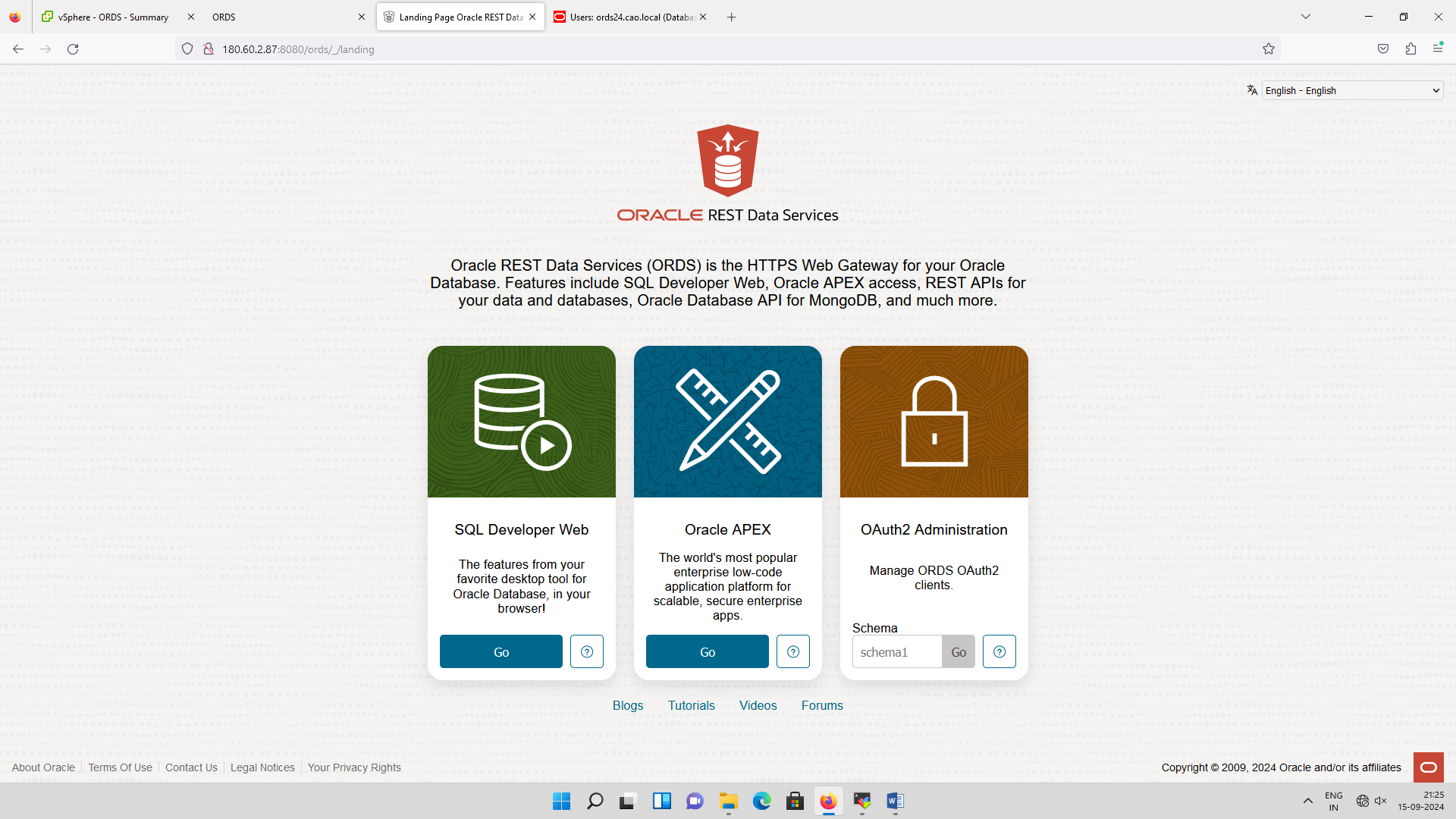Click the browser reload icon
Image resolution: width=1456 pixels, height=819 pixels.
73,49
